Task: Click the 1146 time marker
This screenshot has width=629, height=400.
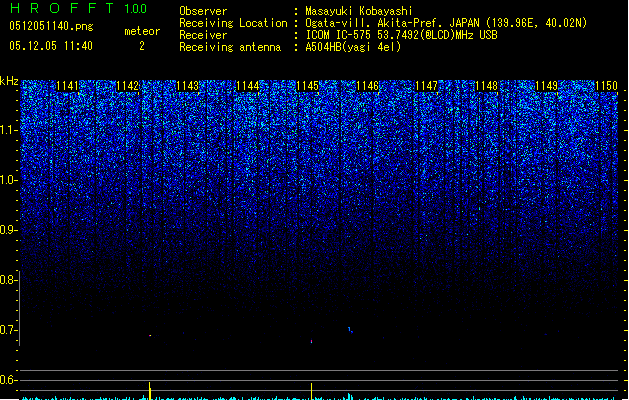Action: pyautogui.click(x=367, y=86)
